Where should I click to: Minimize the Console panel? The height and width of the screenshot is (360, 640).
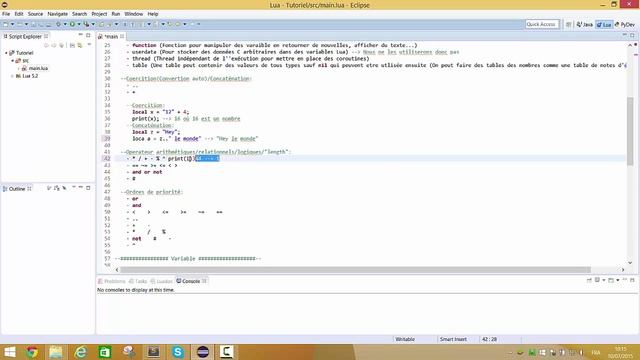pos(625,280)
